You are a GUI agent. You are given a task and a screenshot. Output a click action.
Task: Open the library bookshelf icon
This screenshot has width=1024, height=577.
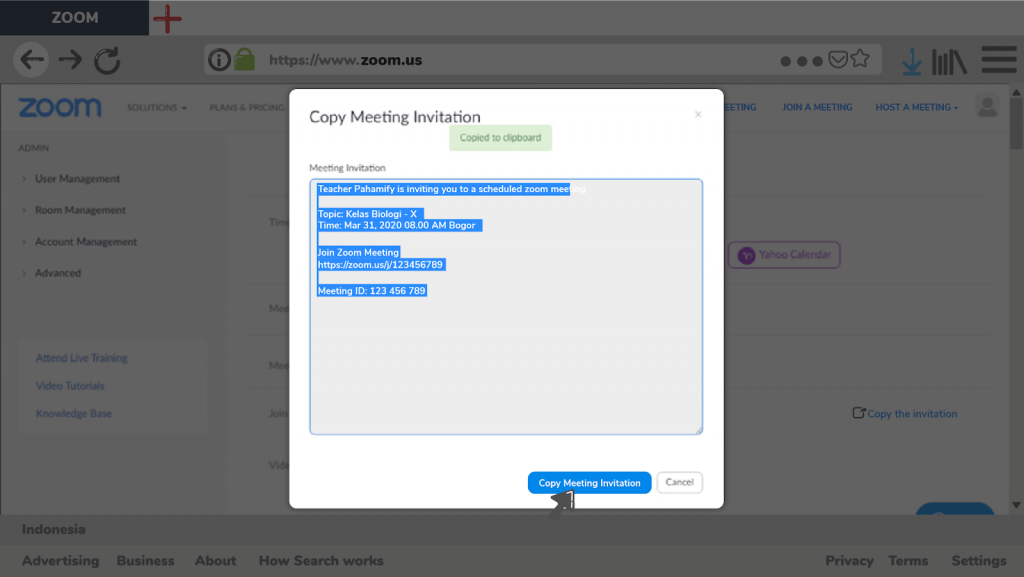click(949, 62)
